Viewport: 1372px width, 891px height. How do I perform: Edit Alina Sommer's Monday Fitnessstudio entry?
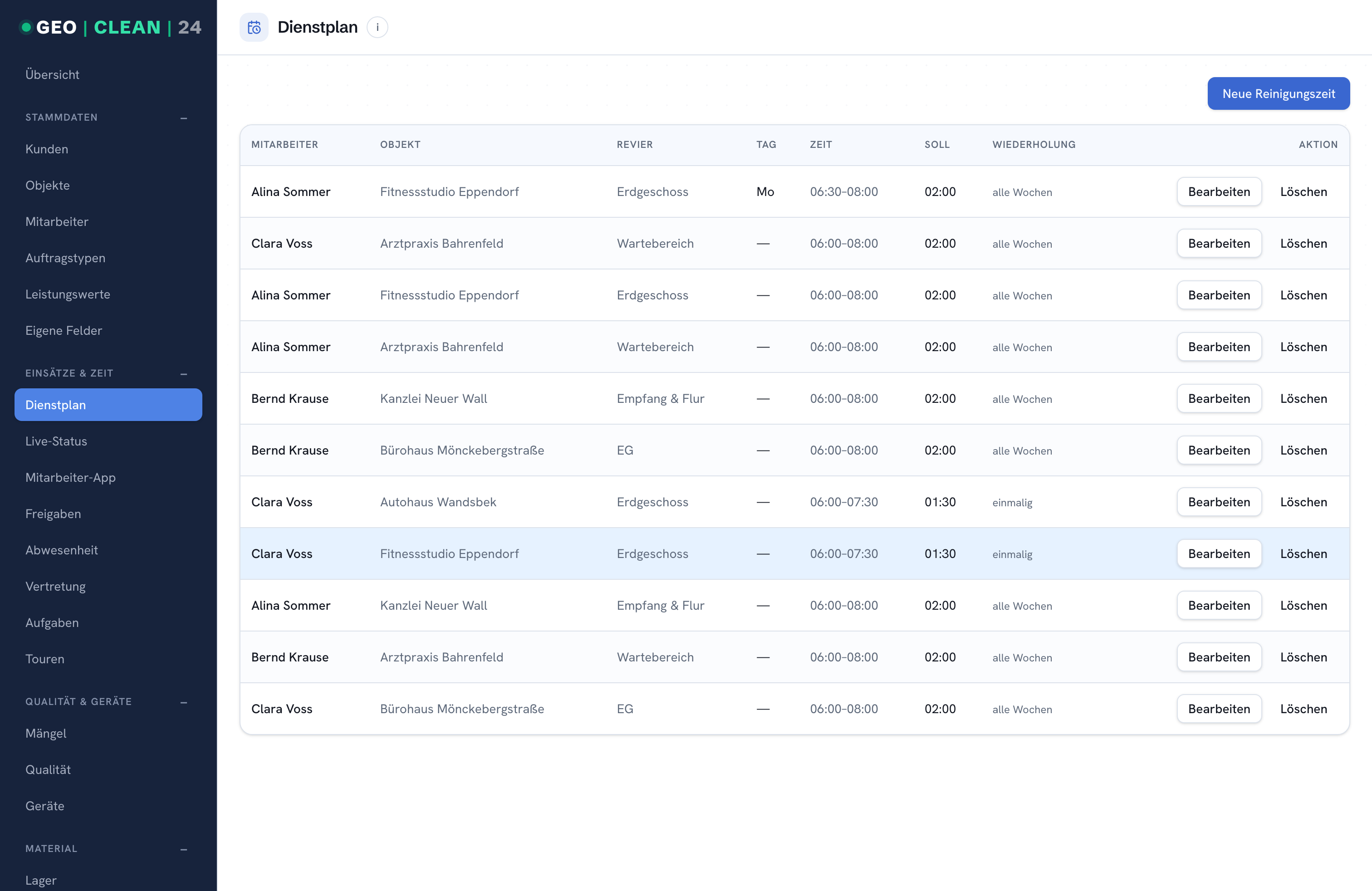(1219, 191)
